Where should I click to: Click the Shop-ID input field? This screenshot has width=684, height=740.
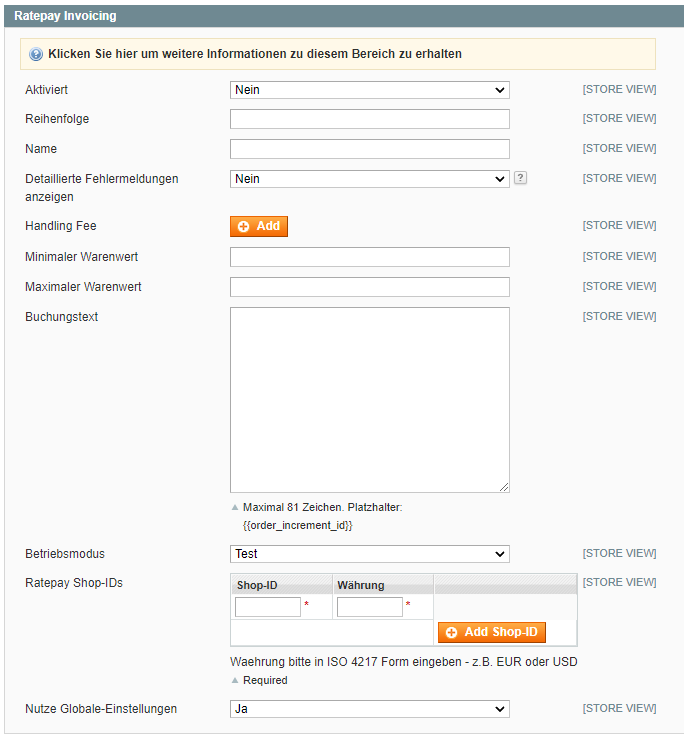tap(268, 607)
